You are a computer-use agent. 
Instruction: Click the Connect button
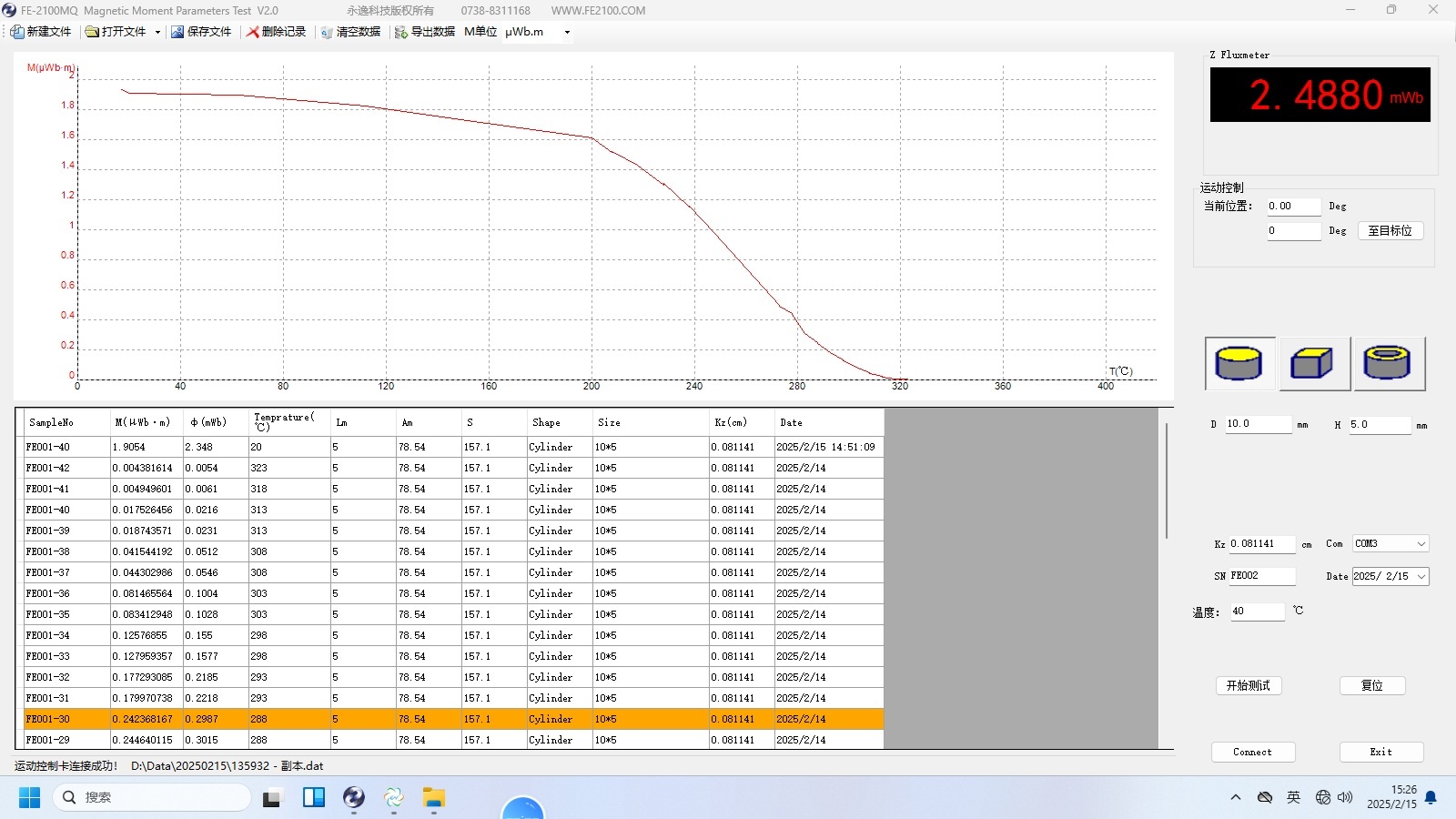1253,753
